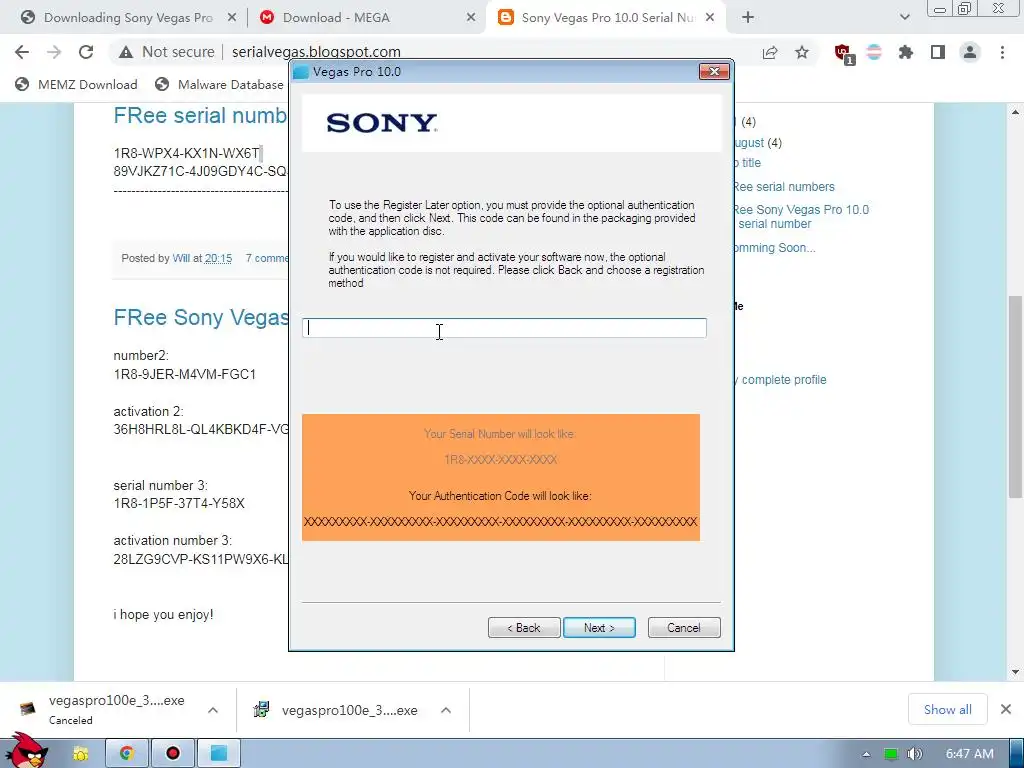This screenshot has height=768, width=1024.
Task: Open the uBlock shield extension icon
Action: [x=843, y=53]
